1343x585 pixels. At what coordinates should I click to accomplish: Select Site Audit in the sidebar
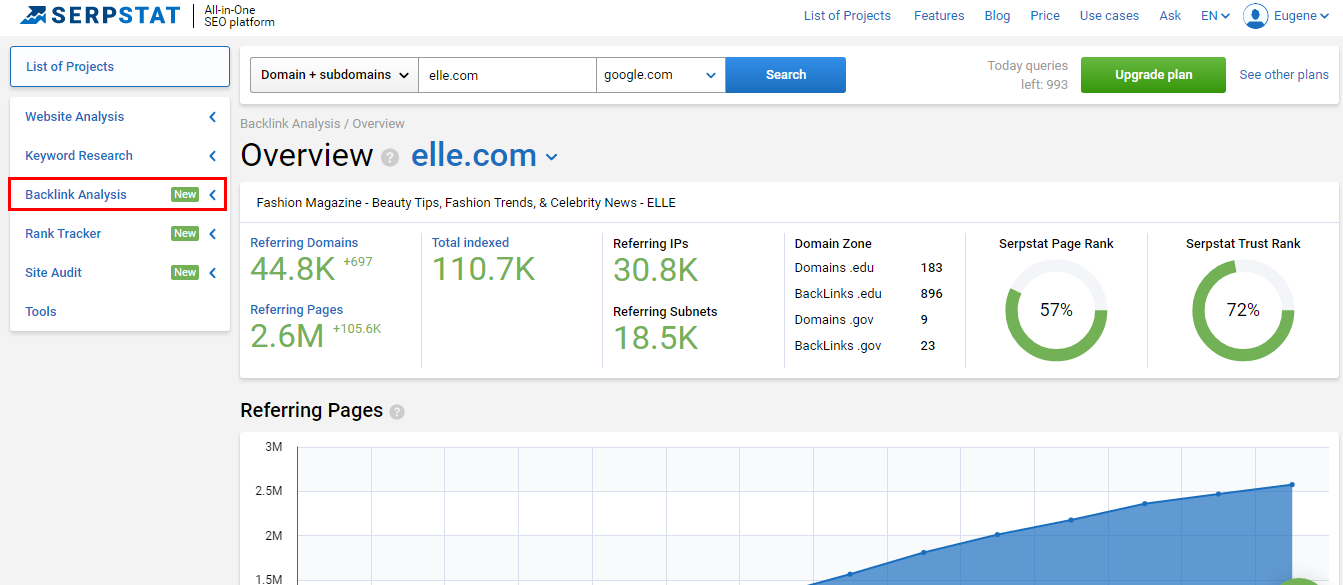54,273
